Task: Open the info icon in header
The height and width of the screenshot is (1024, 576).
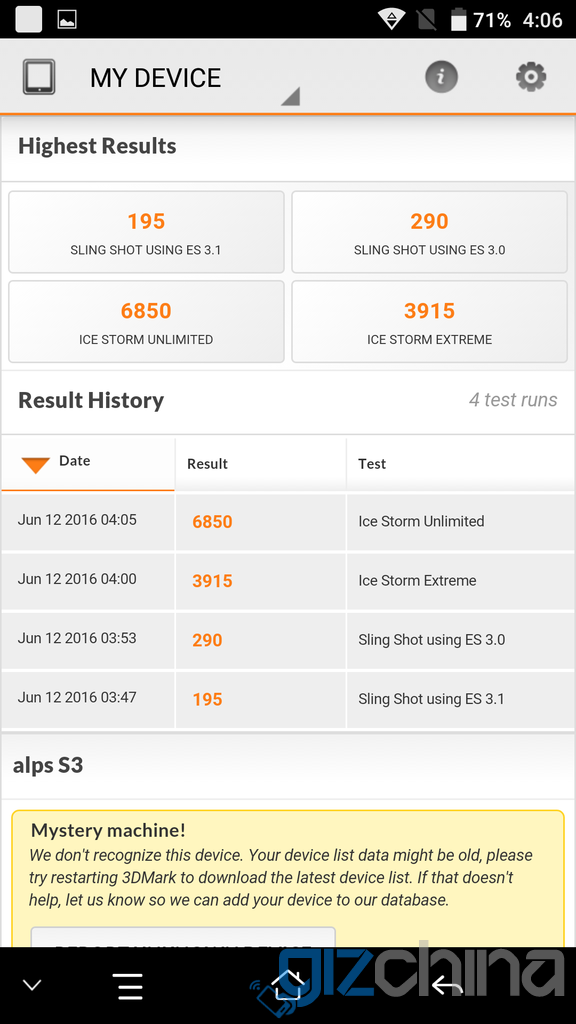Action: pyautogui.click(x=441, y=77)
